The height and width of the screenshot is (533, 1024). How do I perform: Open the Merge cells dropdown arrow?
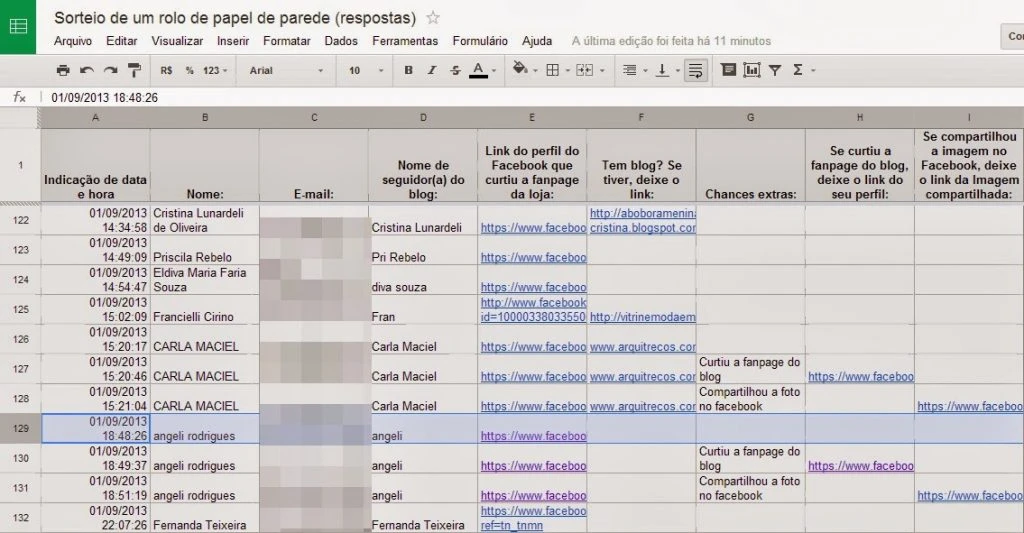602,71
